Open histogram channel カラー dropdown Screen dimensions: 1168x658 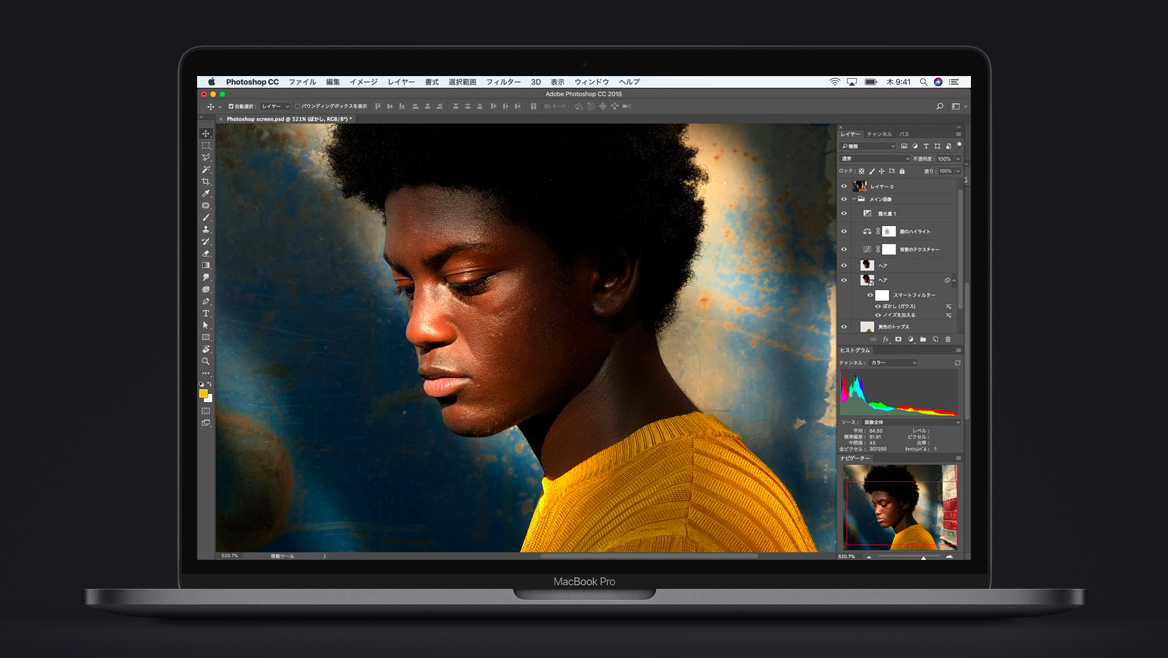click(893, 363)
